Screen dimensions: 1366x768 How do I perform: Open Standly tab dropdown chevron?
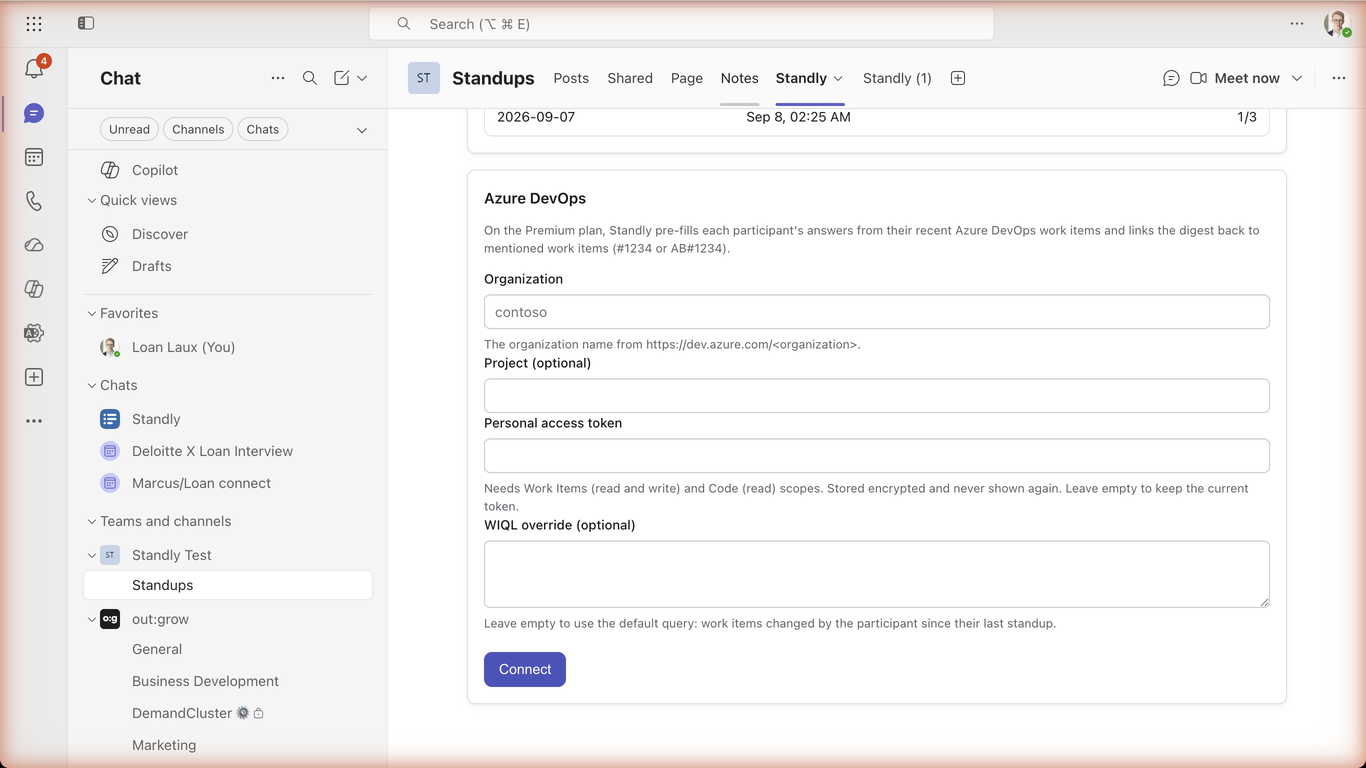pyautogui.click(x=838, y=78)
